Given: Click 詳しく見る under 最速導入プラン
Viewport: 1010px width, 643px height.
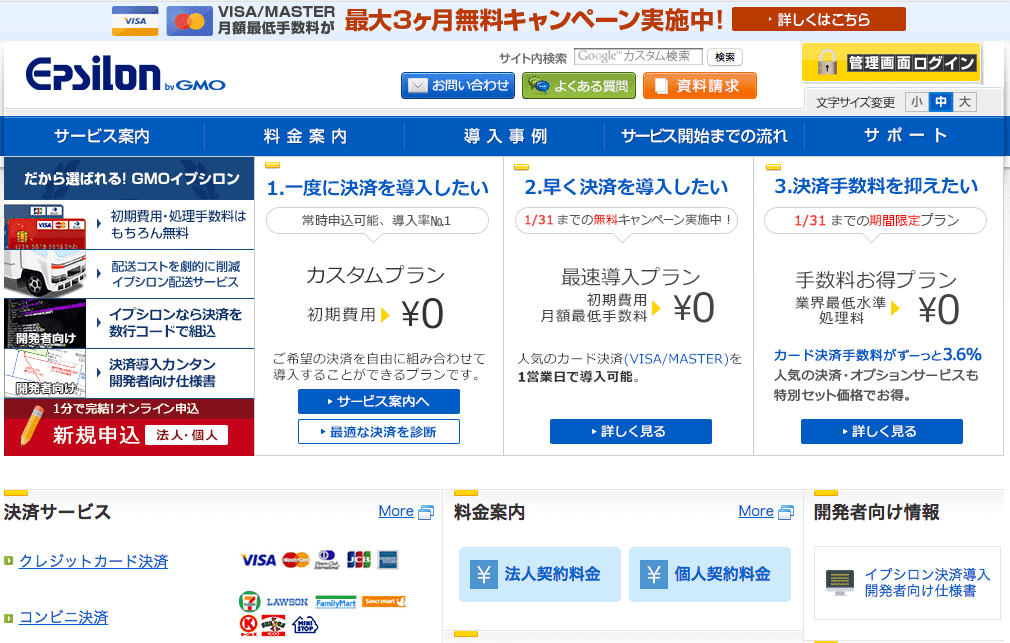Looking at the screenshot, I should [631, 432].
